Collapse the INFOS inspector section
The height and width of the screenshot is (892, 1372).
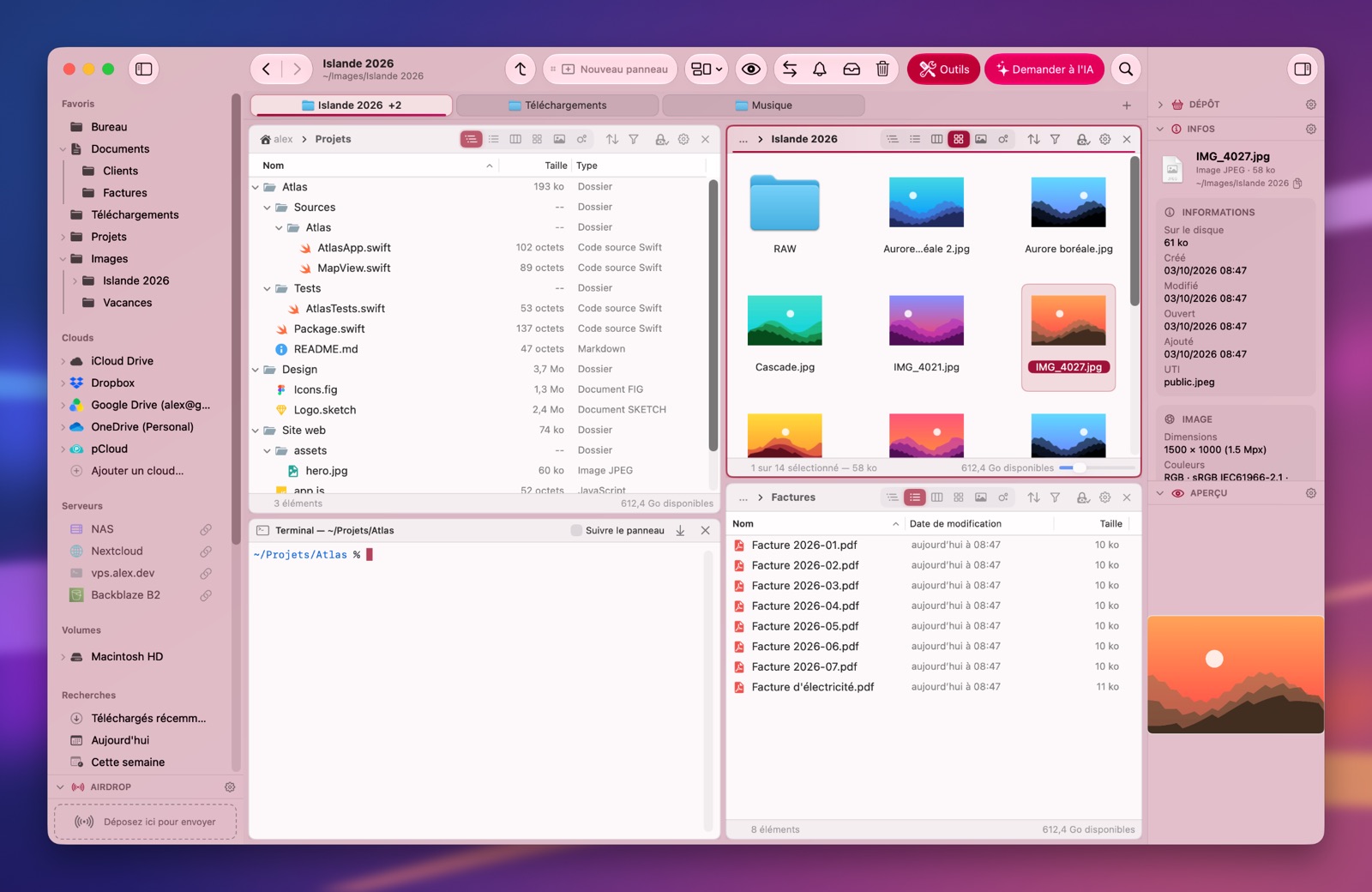coord(1160,130)
